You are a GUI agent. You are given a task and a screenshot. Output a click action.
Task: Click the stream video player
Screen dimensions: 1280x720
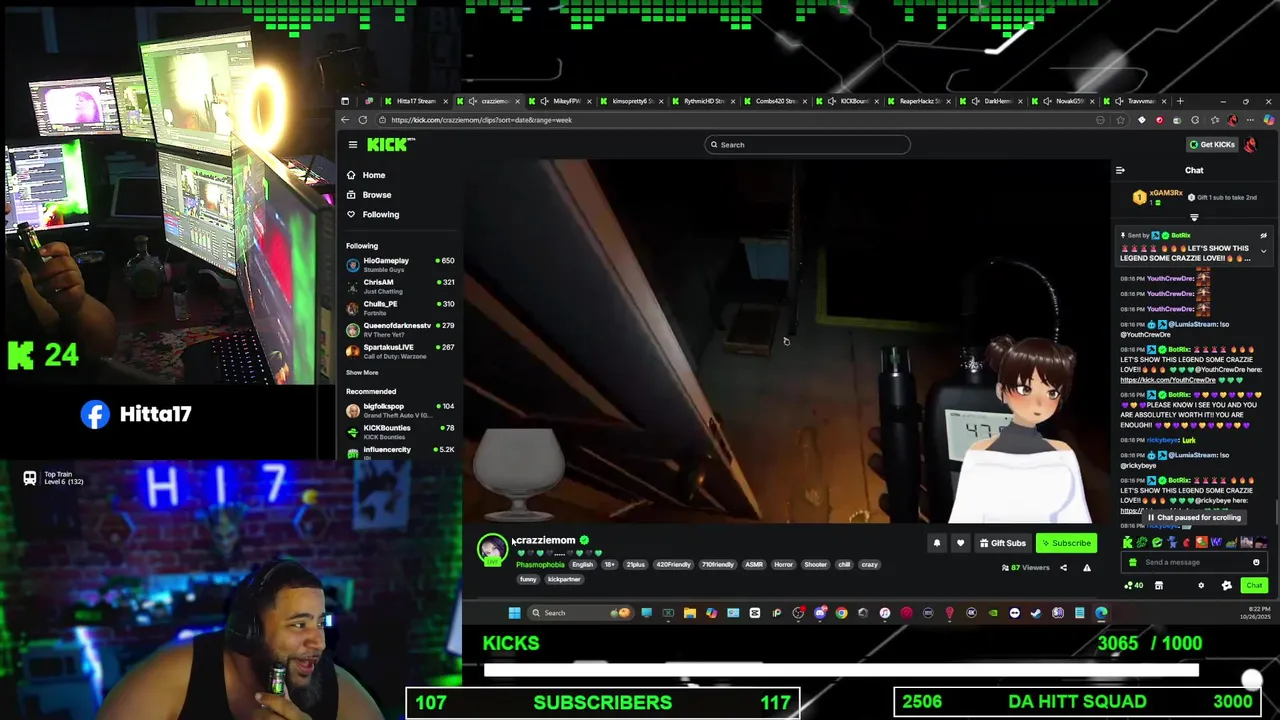point(786,342)
